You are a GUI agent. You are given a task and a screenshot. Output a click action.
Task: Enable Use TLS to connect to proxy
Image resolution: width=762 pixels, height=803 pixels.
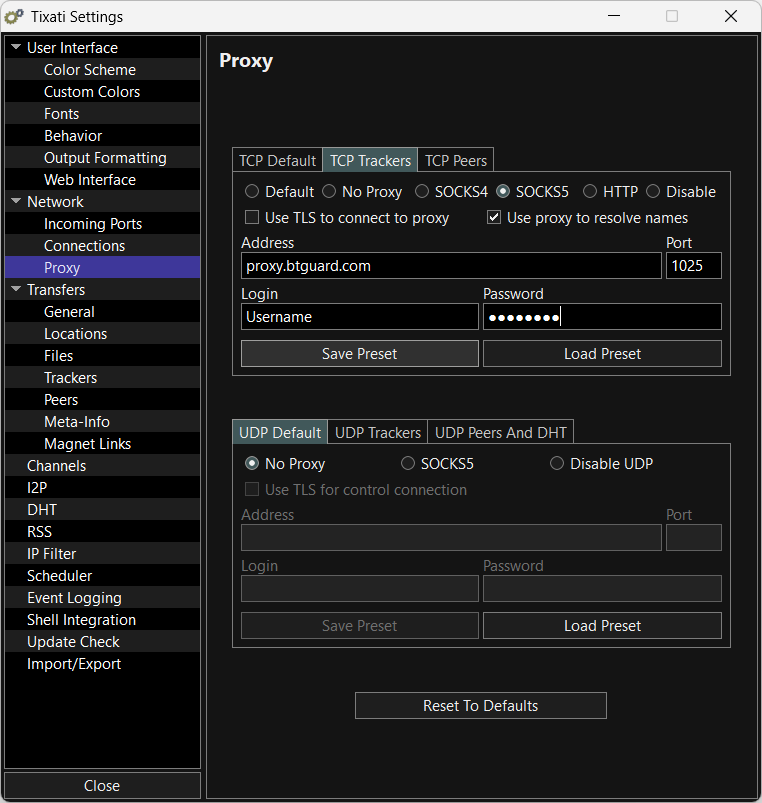tap(252, 218)
